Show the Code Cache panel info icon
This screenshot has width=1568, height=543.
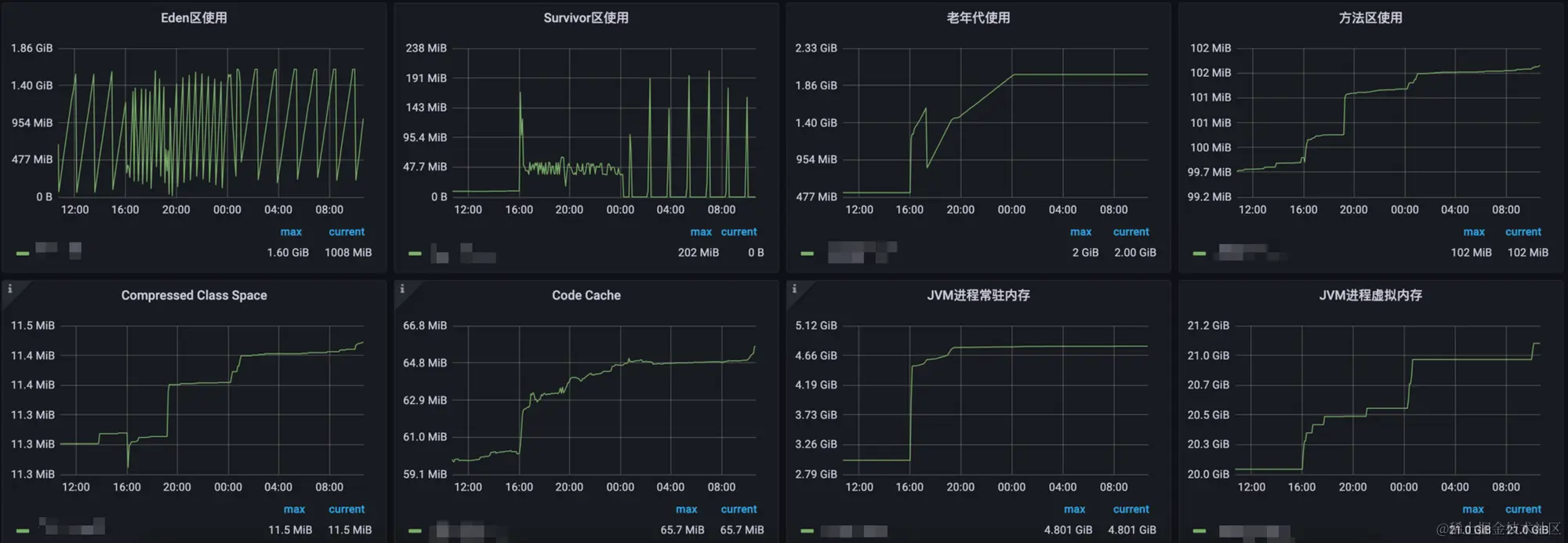[x=402, y=289]
